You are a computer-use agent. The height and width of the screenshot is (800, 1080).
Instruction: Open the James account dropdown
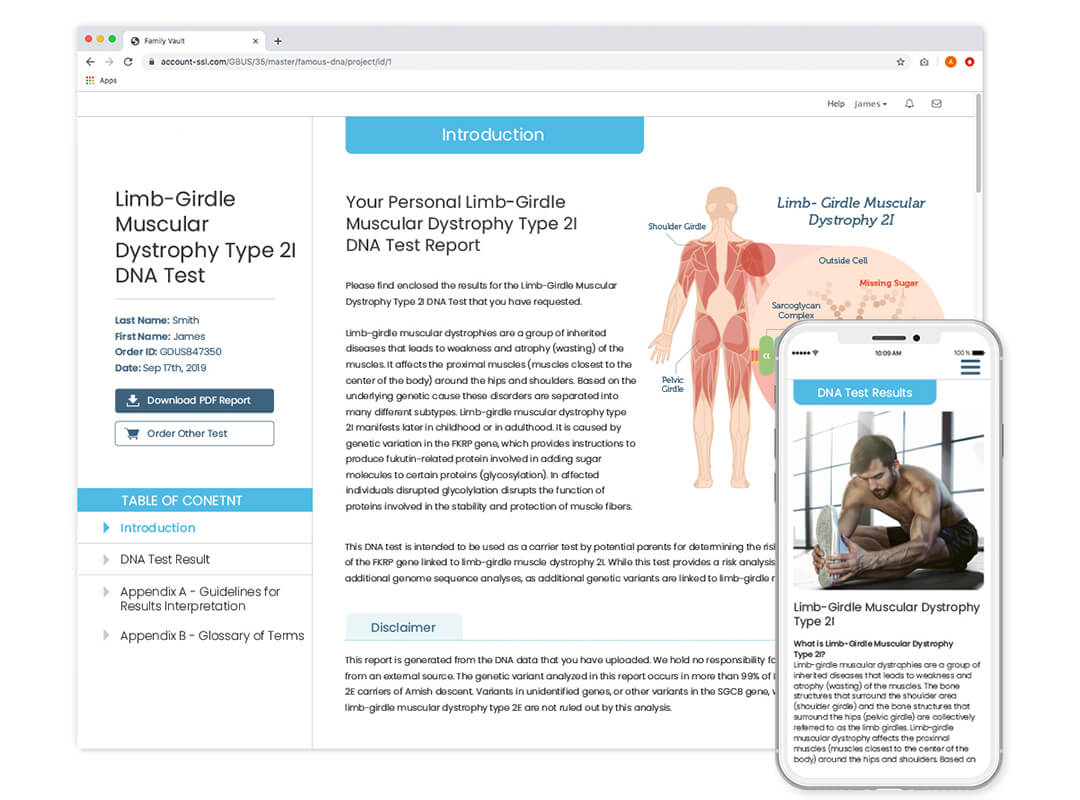871,104
